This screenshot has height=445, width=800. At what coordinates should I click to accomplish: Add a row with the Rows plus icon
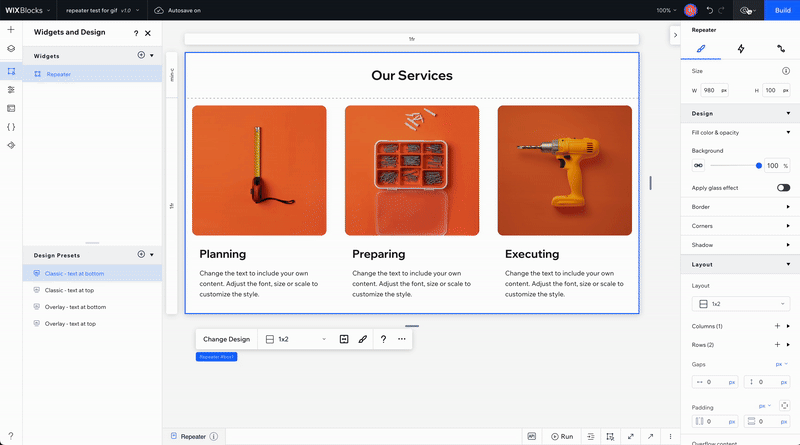point(777,344)
